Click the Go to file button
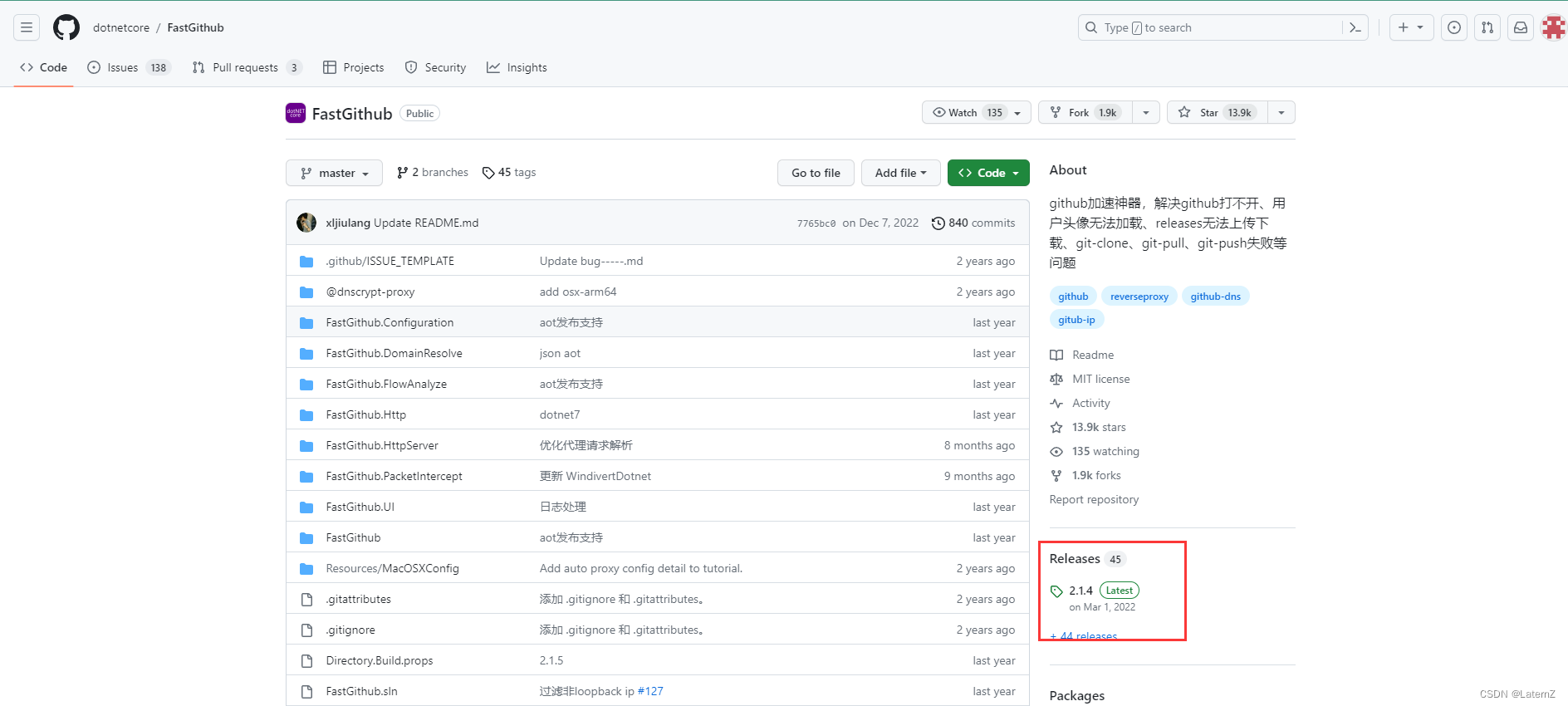The image size is (1568, 706). [816, 173]
